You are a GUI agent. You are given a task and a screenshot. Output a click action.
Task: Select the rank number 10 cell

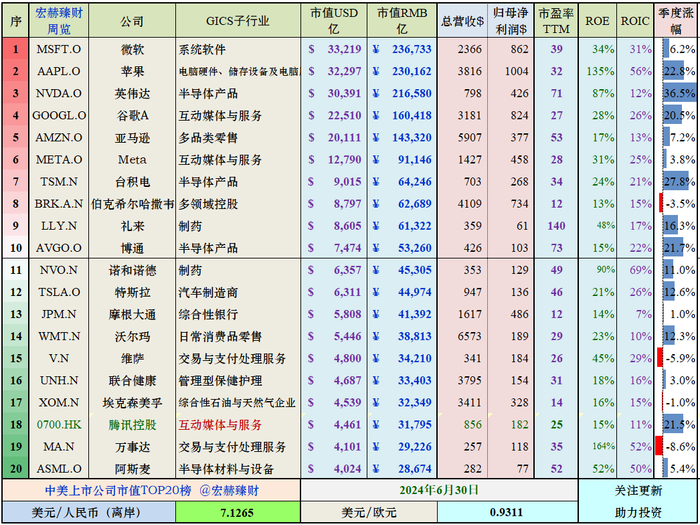click(16, 248)
